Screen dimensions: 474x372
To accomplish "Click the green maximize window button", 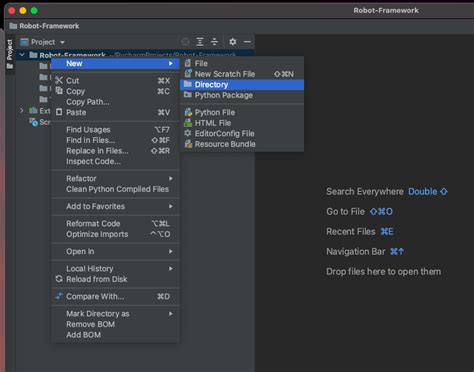I will [x=34, y=10].
